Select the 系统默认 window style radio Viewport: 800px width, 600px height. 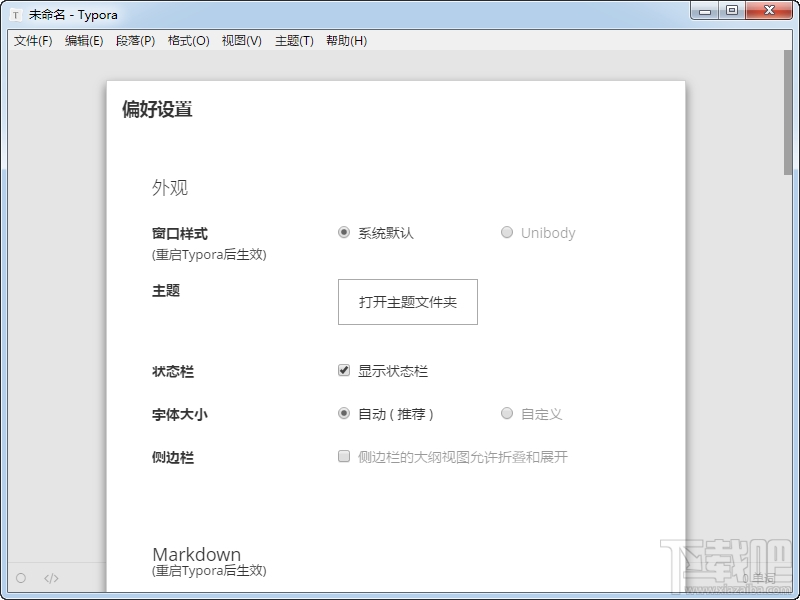click(344, 233)
